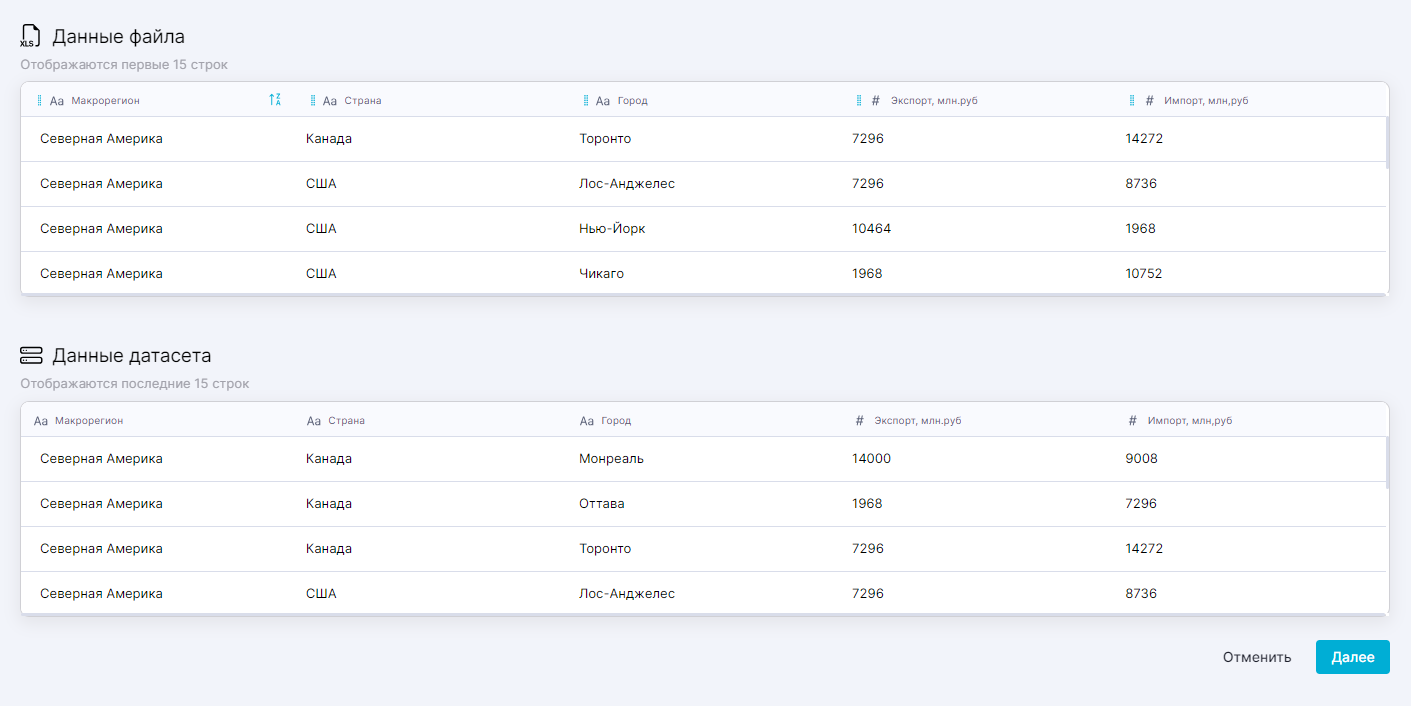Click drag handle of file Экспорт column
Image resolution: width=1411 pixels, height=706 pixels.
pos(859,100)
